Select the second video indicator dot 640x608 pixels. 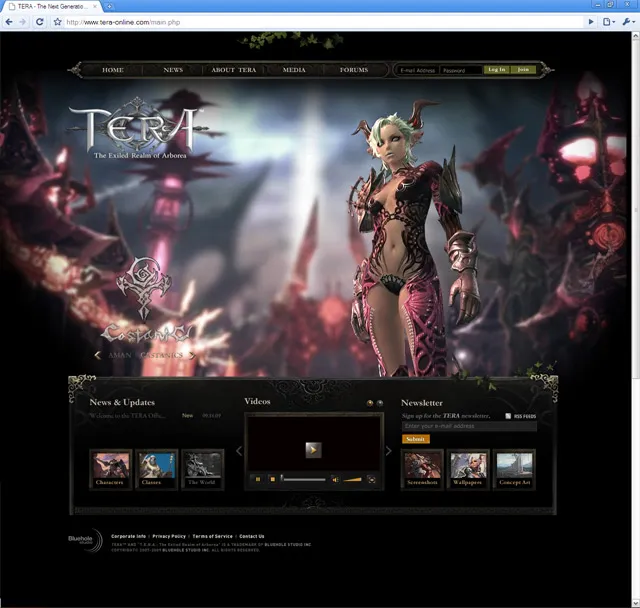pyautogui.click(x=380, y=403)
